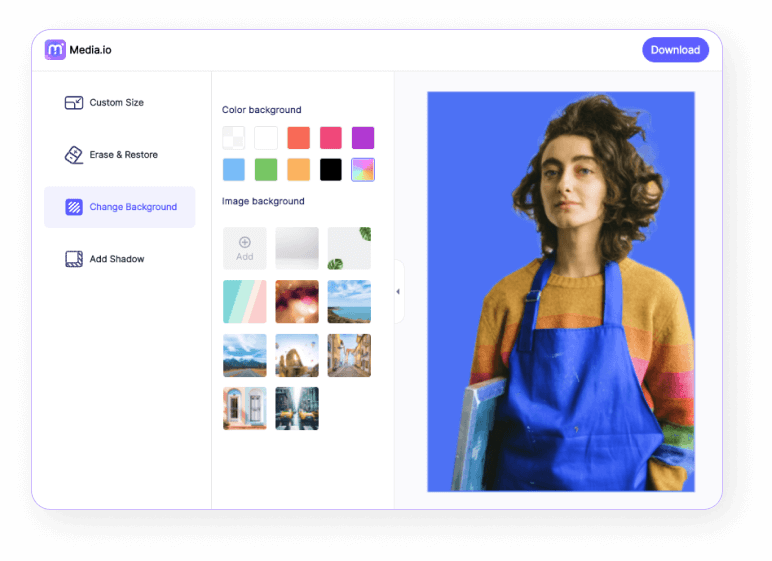Click the Change Background striped icon

(x=73, y=207)
